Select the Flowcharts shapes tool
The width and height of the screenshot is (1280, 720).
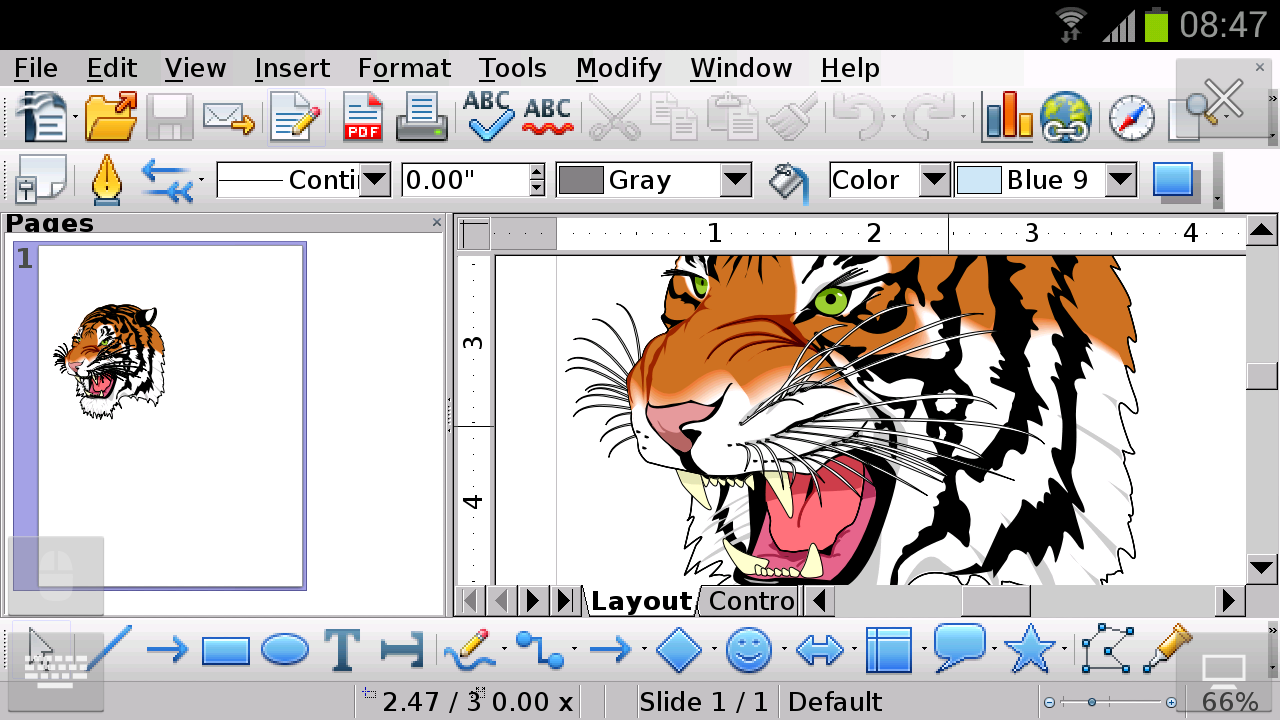click(x=889, y=651)
